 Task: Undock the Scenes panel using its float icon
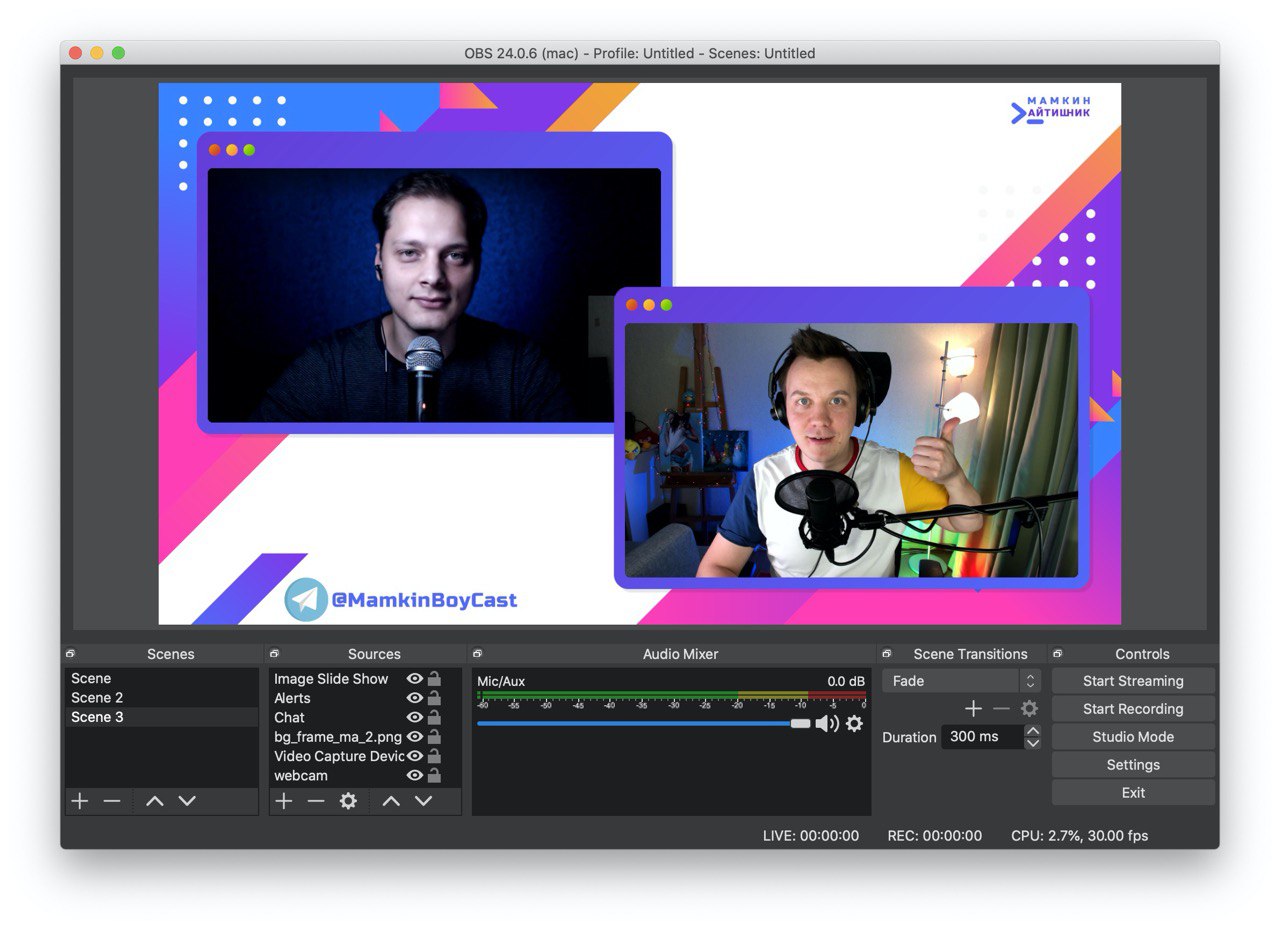pyautogui.click(x=71, y=654)
